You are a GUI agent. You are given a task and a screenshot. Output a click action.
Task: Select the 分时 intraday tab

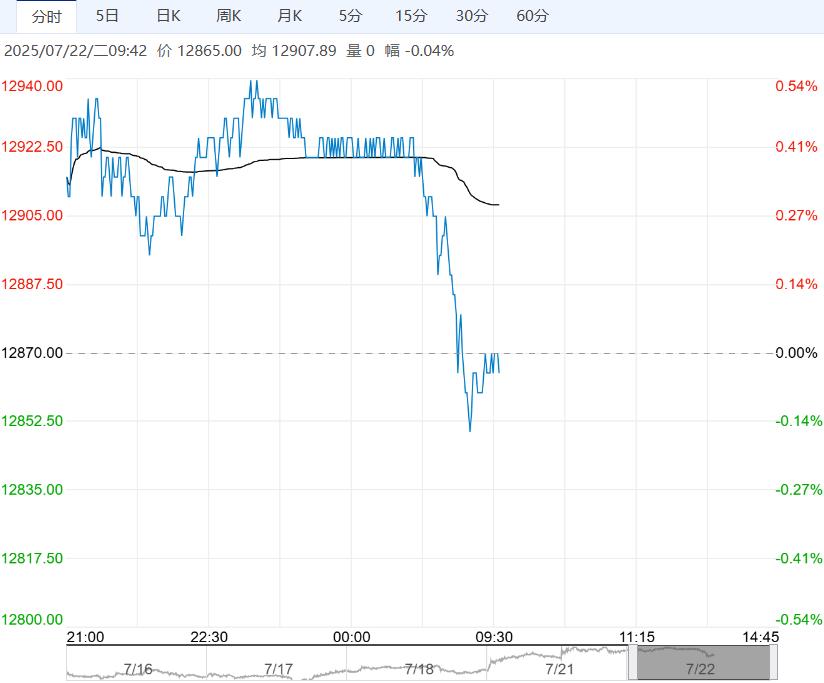(x=46, y=16)
